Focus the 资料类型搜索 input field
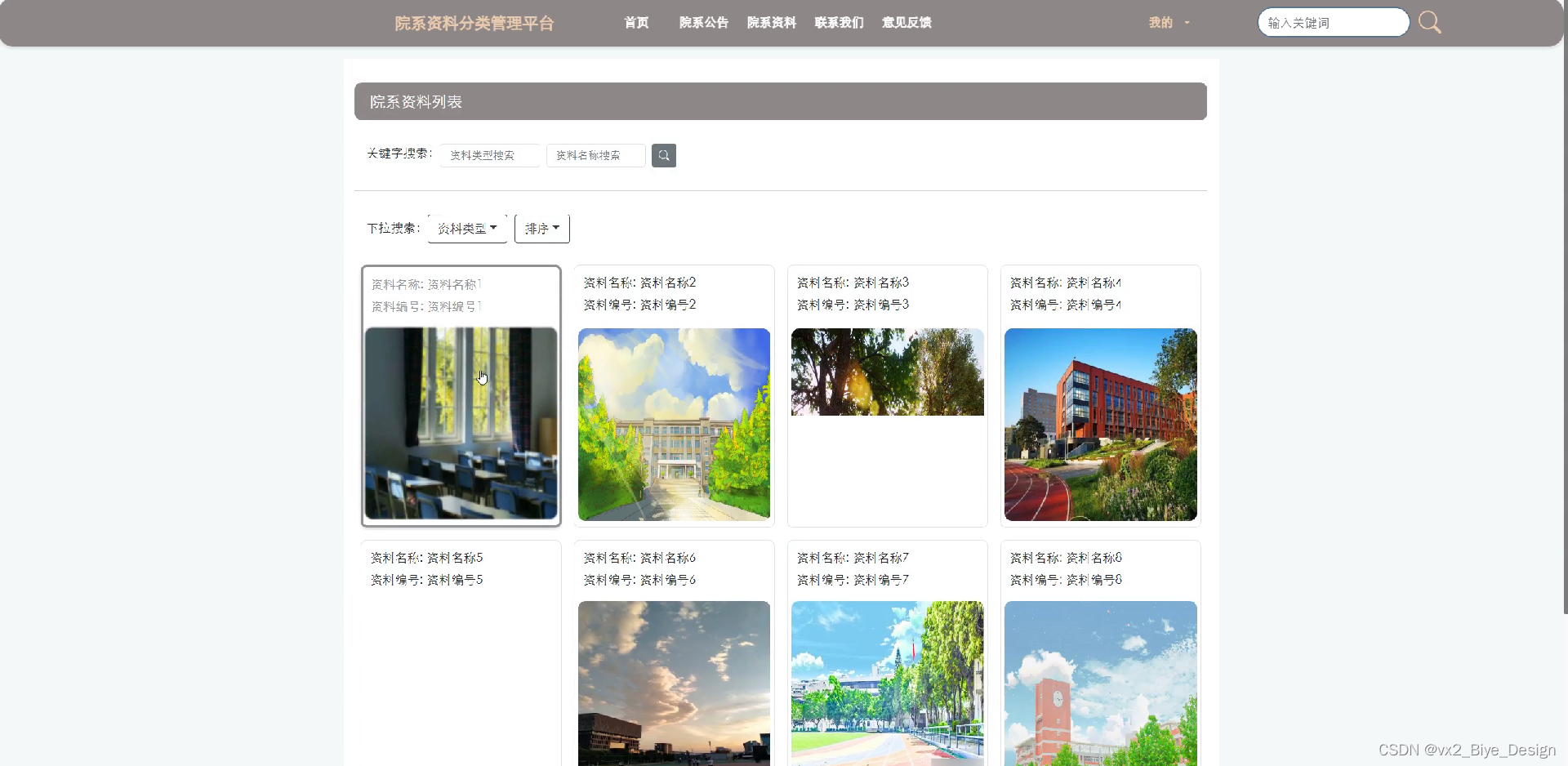 (490, 155)
